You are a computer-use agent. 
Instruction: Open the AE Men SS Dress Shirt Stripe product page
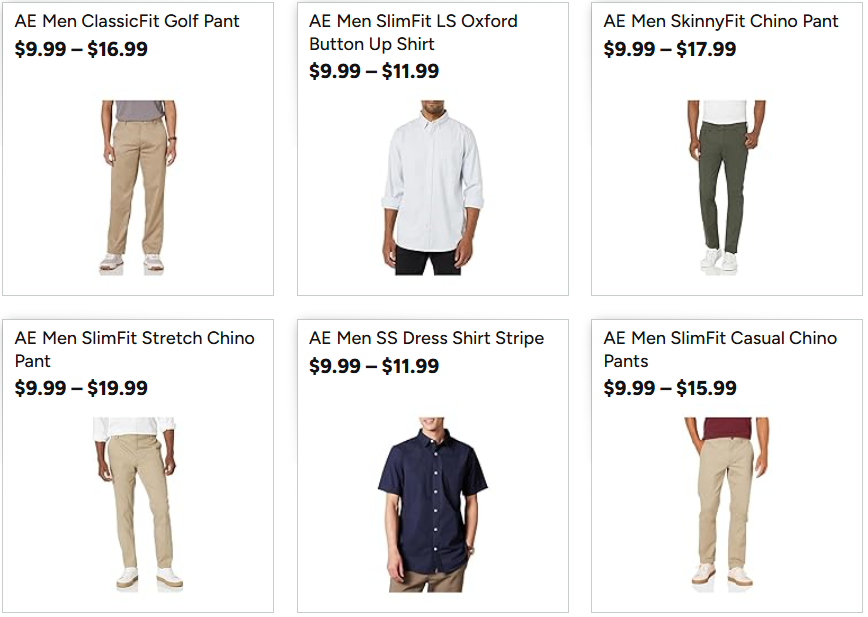pos(424,338)
